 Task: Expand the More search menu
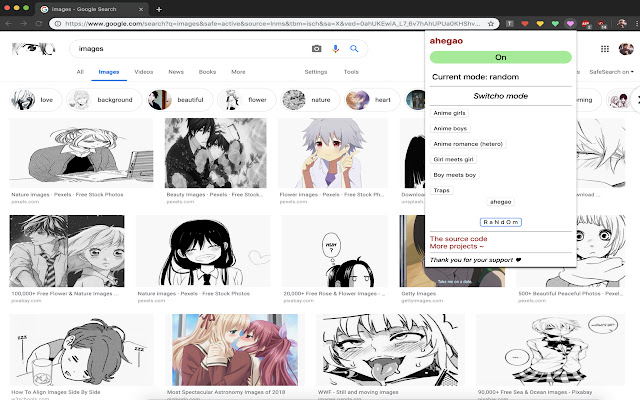coord(238,72)
